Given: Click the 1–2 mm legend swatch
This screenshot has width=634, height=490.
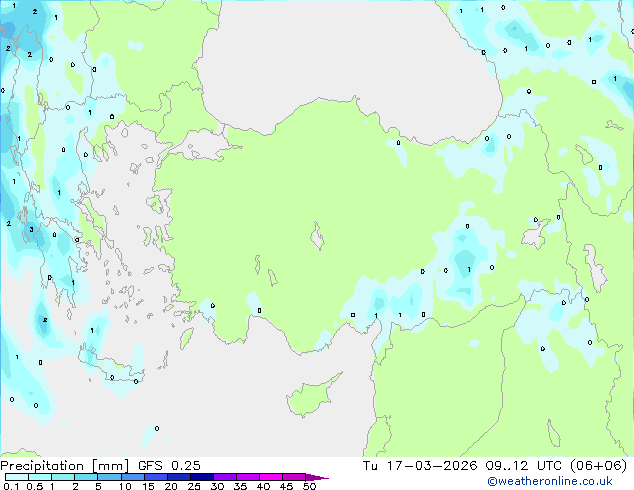Looking at the screenshot, I should click(63, 477).
